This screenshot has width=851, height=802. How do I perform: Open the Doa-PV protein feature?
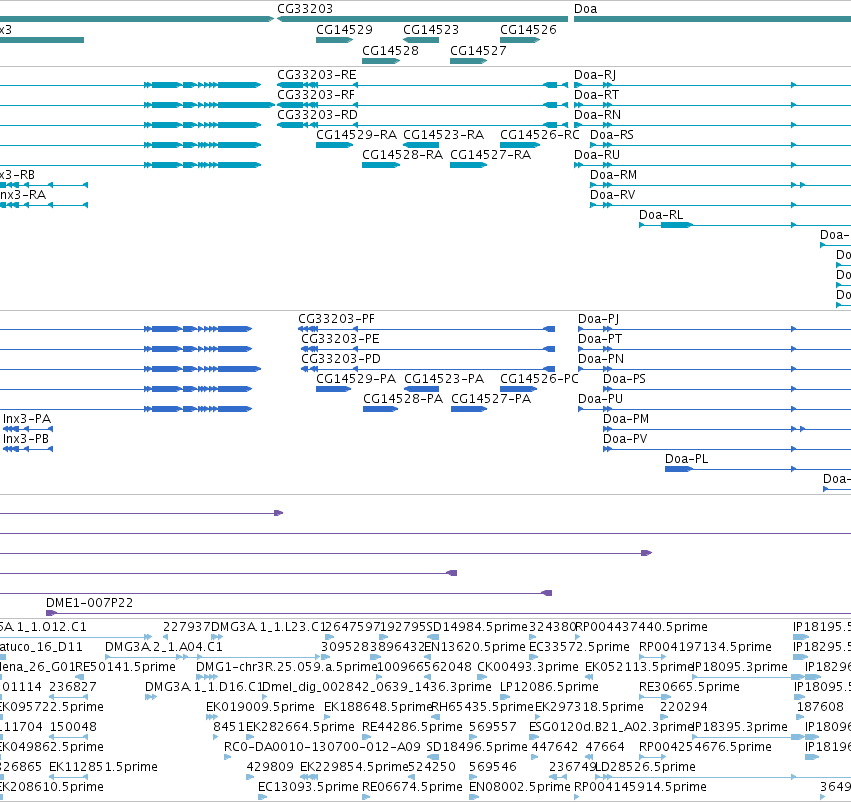(x=727, y=449)
